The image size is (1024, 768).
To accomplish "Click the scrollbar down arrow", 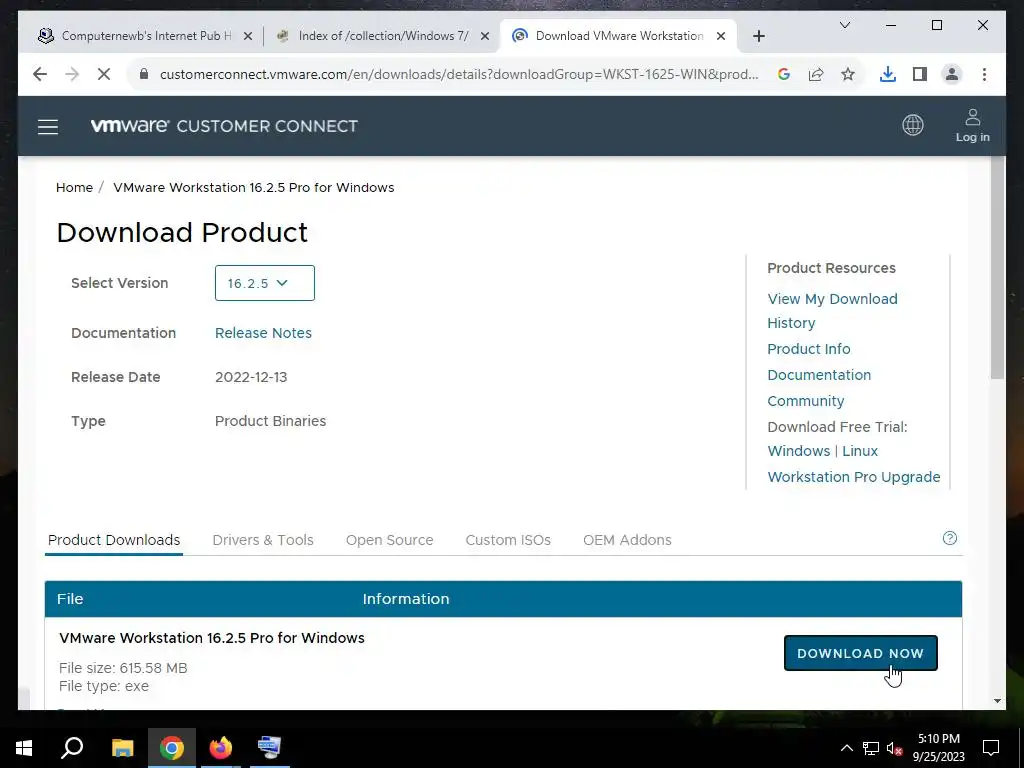I will coord(997,701).
